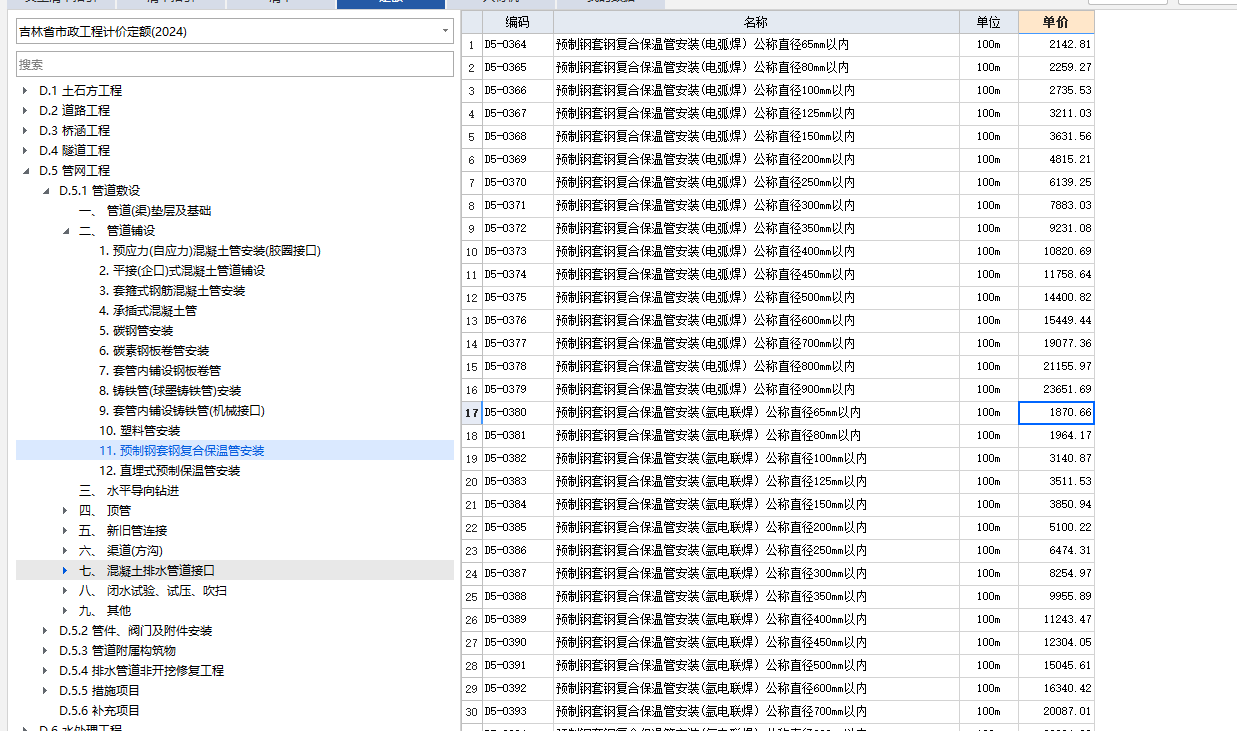Select row header number 17

(471, 413)
